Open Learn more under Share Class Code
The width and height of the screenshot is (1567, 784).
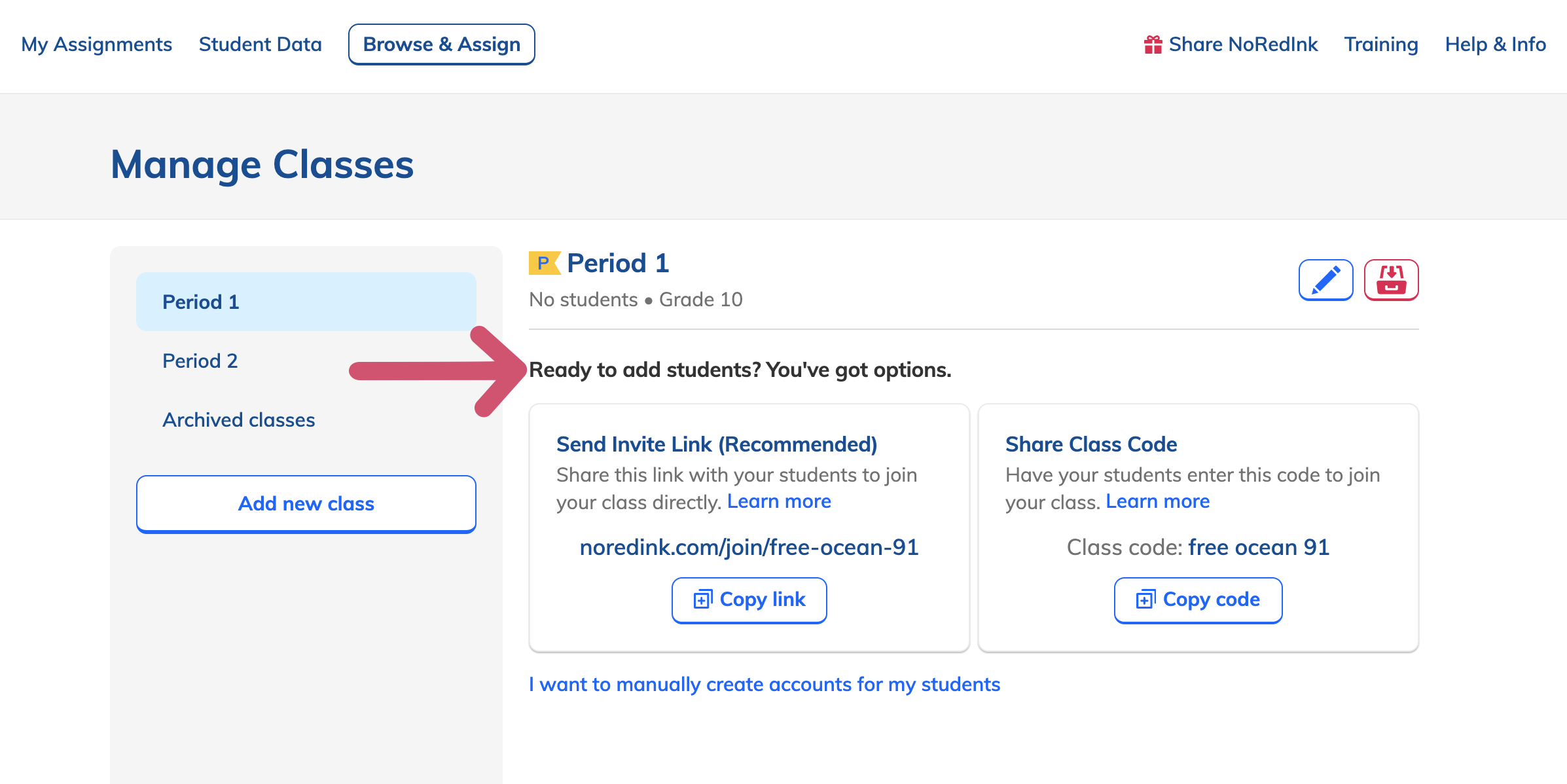click(x=1157, y=501)
